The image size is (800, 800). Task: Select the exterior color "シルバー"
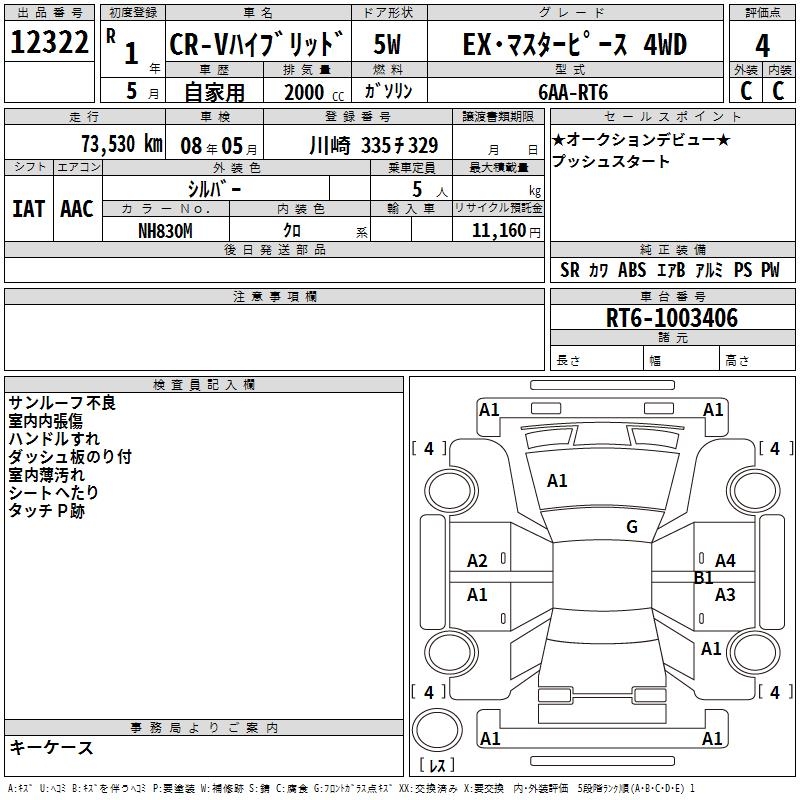[214, 189]
